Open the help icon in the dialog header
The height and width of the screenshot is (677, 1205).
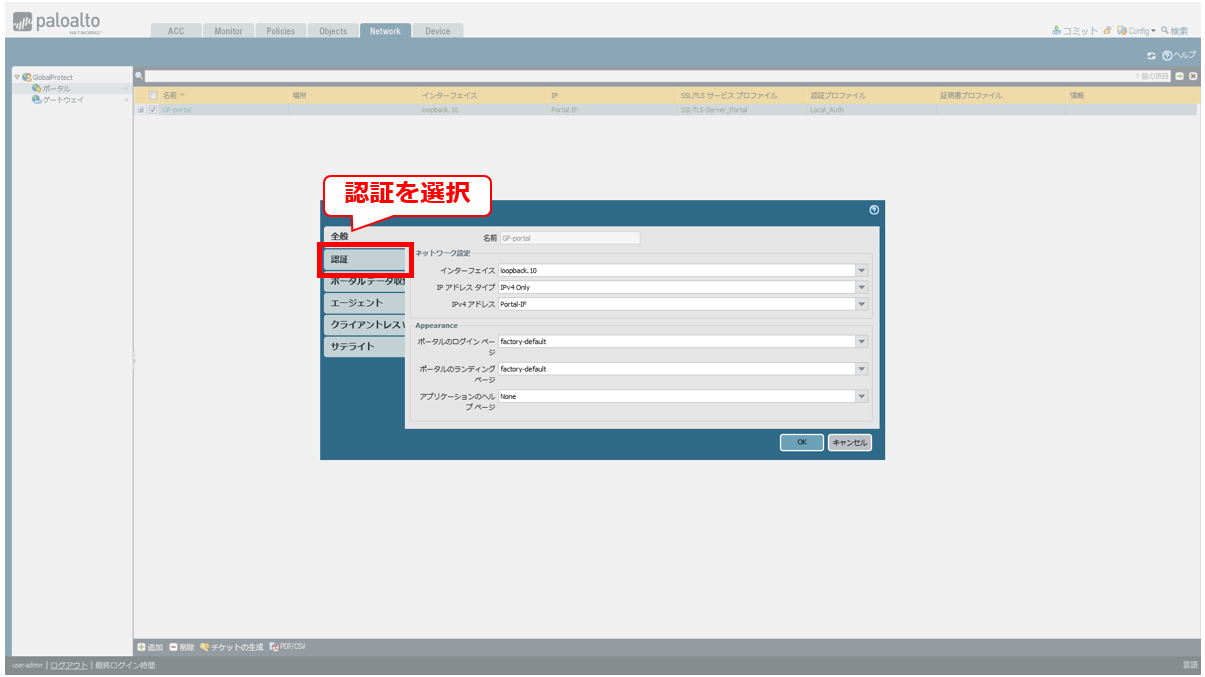(x=874, y=210)
